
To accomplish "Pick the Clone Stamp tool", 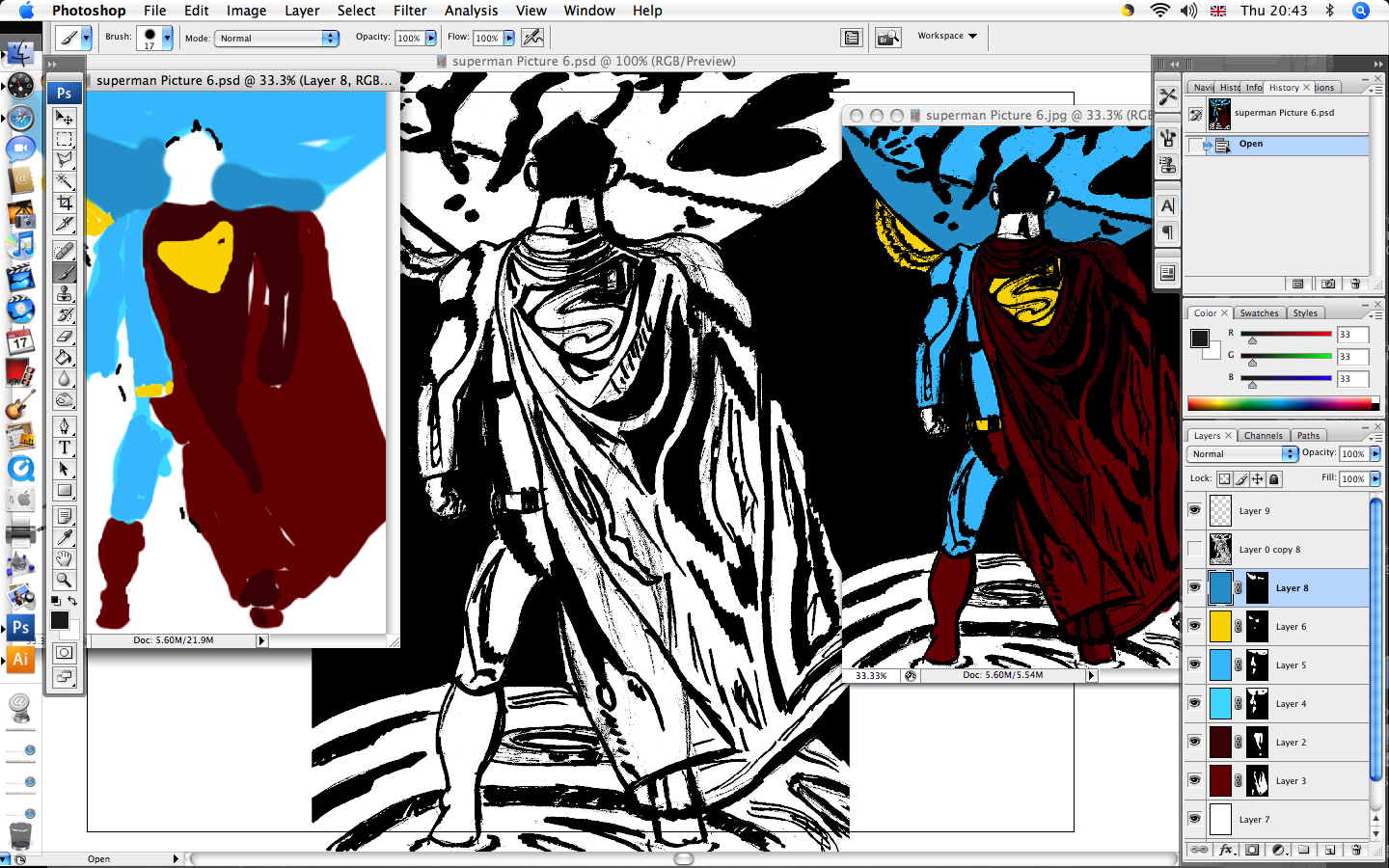I will tap(65, 294).
